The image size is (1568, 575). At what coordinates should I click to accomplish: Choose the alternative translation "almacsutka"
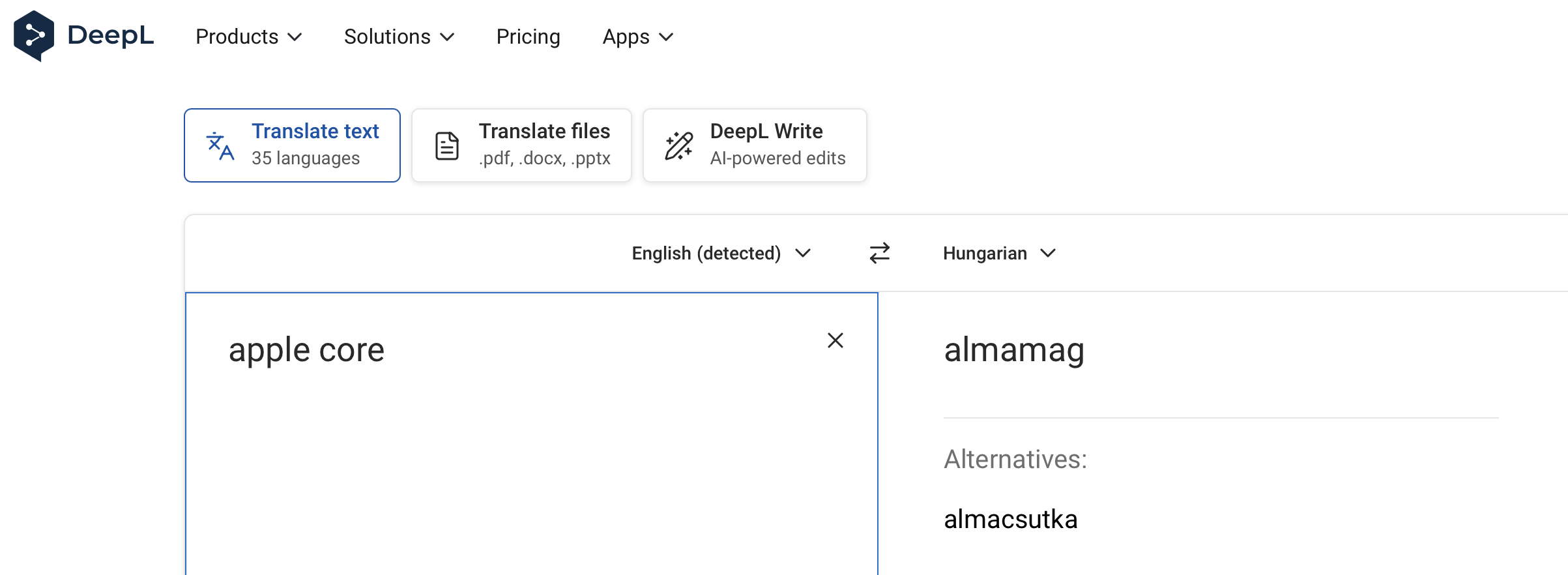1010,520
